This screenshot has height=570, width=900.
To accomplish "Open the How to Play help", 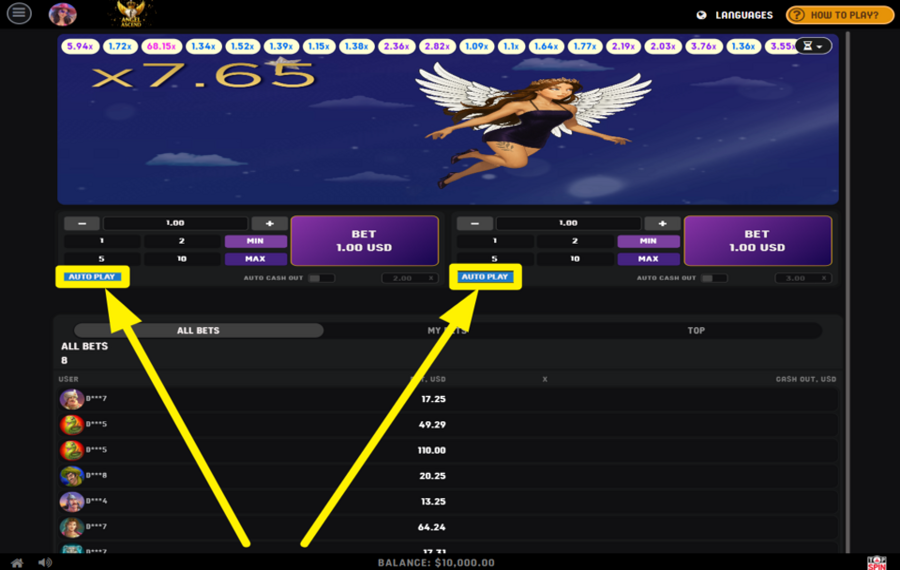I will 839,15.
